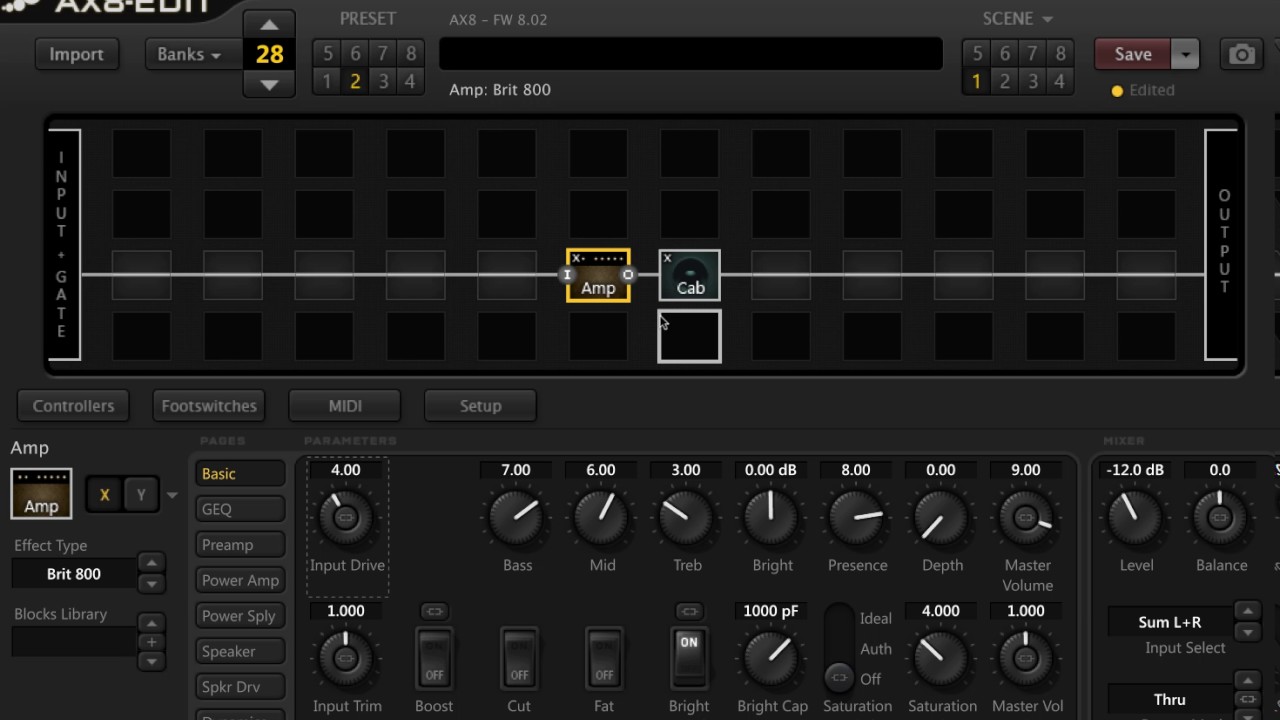Open the Setup dialog
This screenshot has width=1280, height=720.
[x=480, y=406]
